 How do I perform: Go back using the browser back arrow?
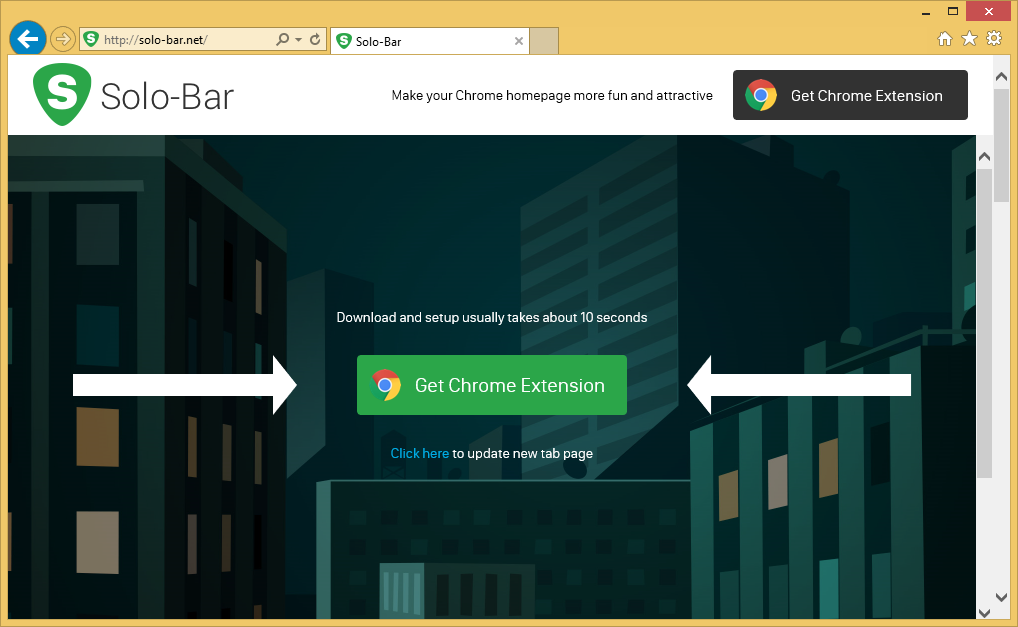(27, 39)
